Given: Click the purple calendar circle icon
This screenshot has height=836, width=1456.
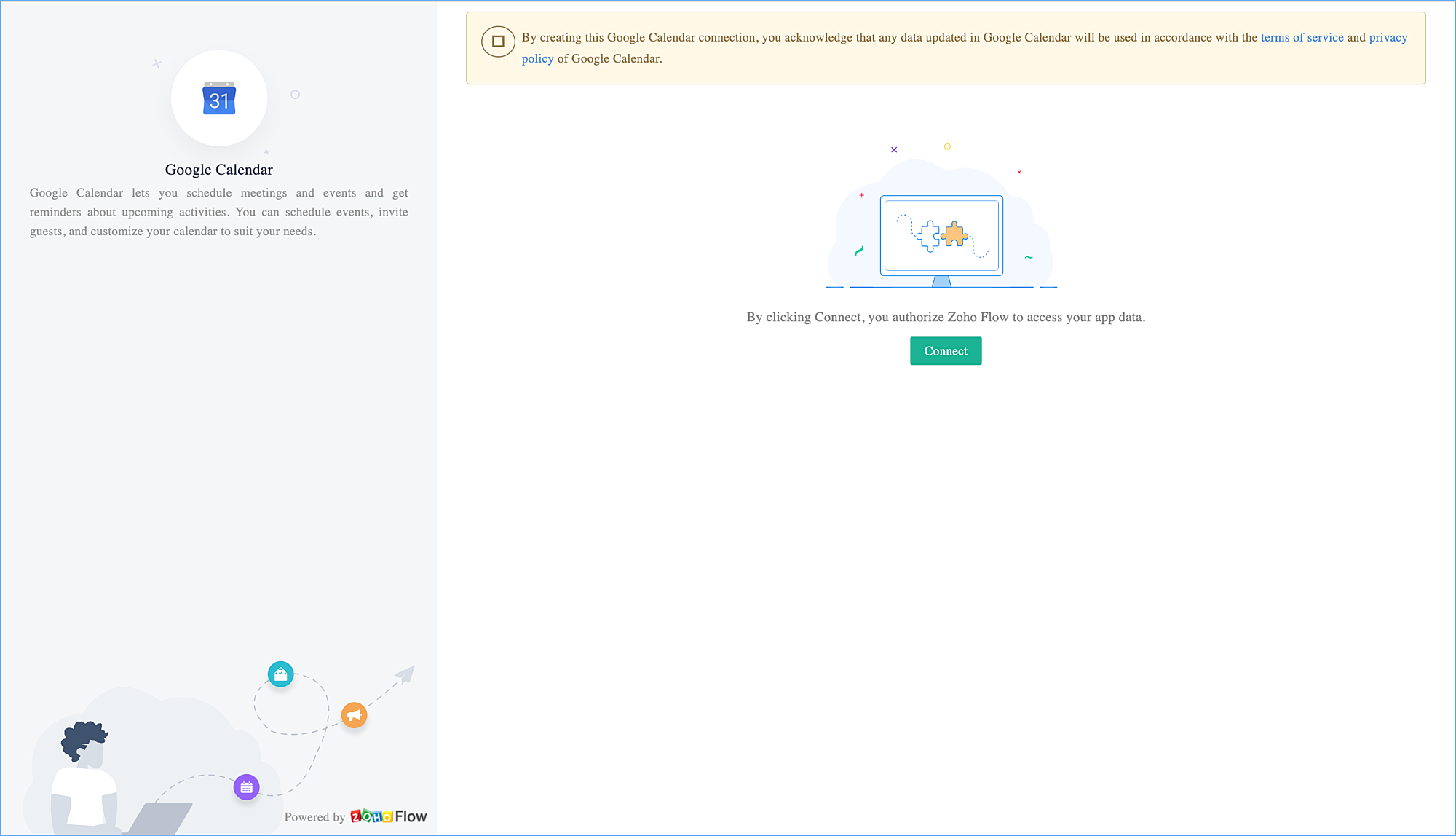Looking at the screenshot, I should (246, 787).
